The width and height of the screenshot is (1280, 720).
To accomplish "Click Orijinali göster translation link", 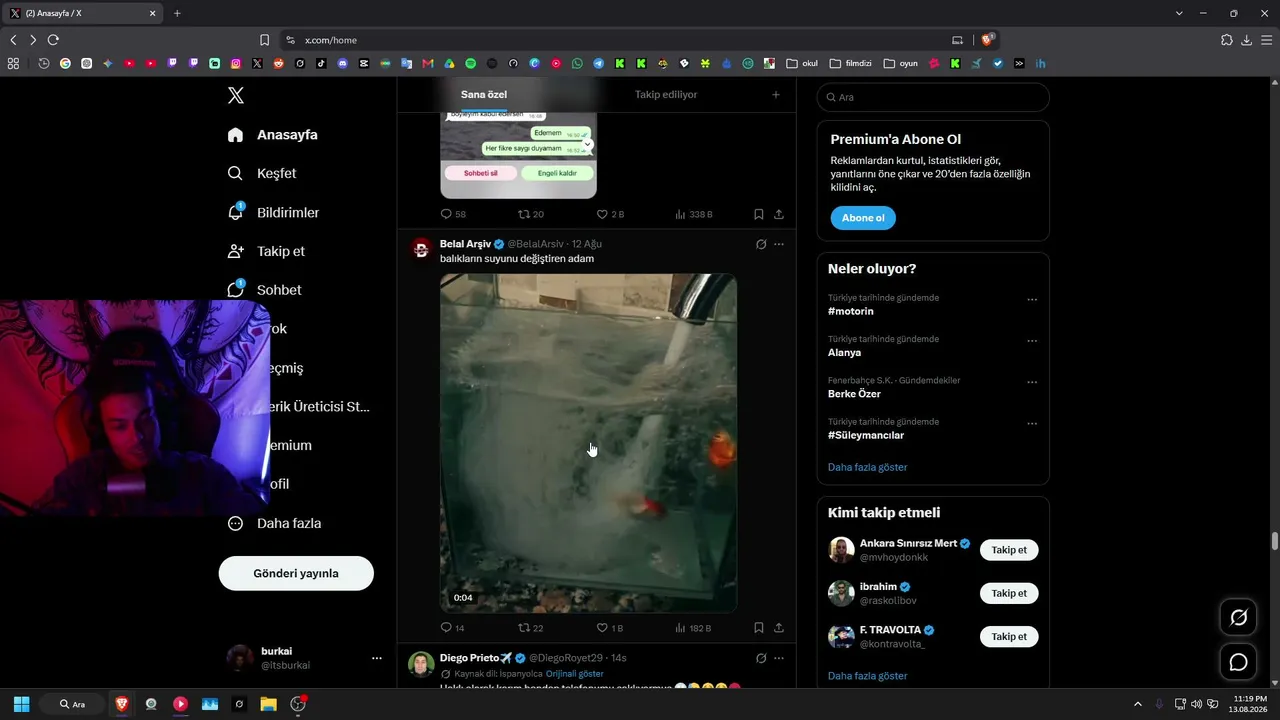I will click(x=575, y=674).
